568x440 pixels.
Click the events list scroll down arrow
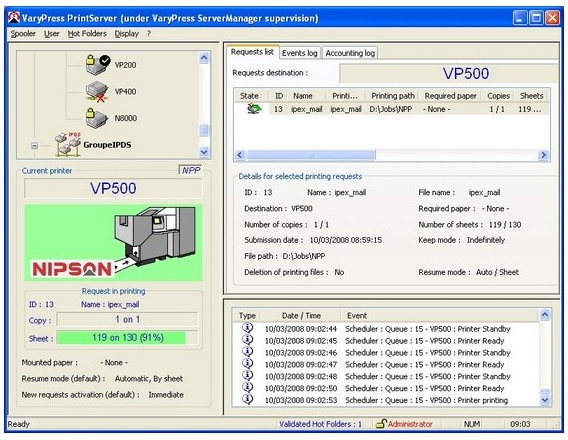coord(544,400)
